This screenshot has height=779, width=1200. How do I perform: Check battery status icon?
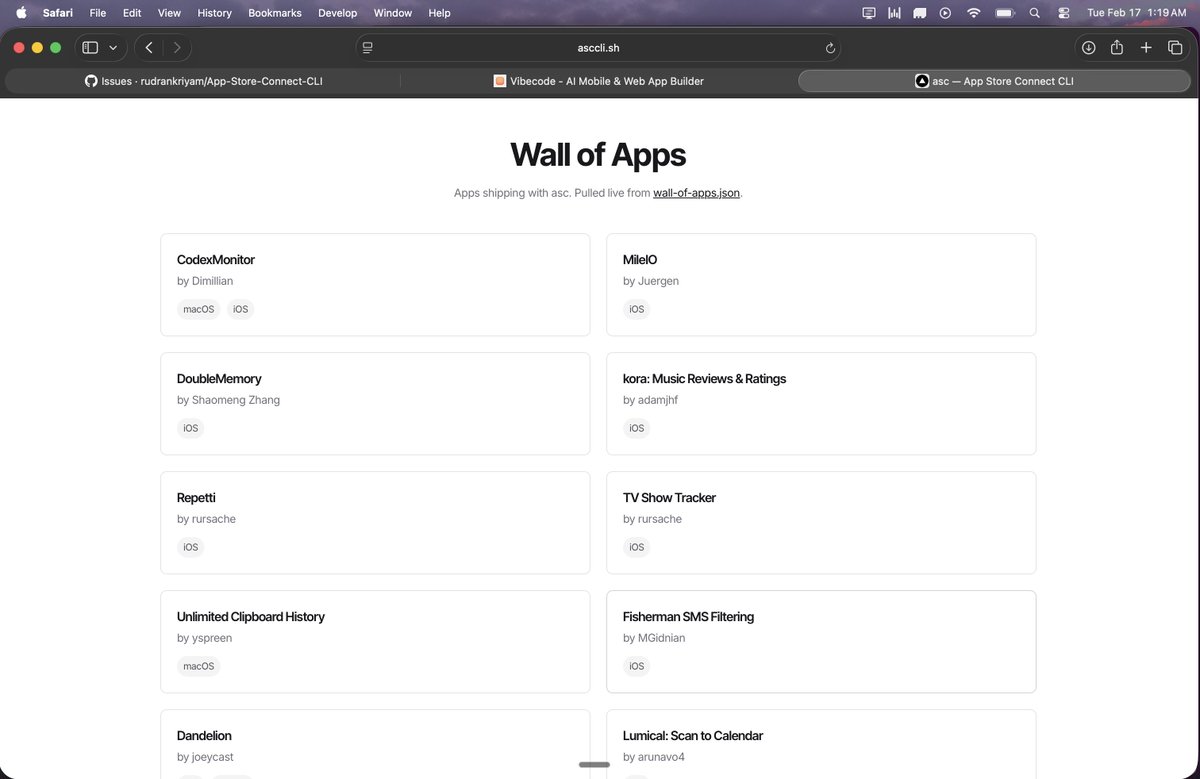(x=1005, y=13)
